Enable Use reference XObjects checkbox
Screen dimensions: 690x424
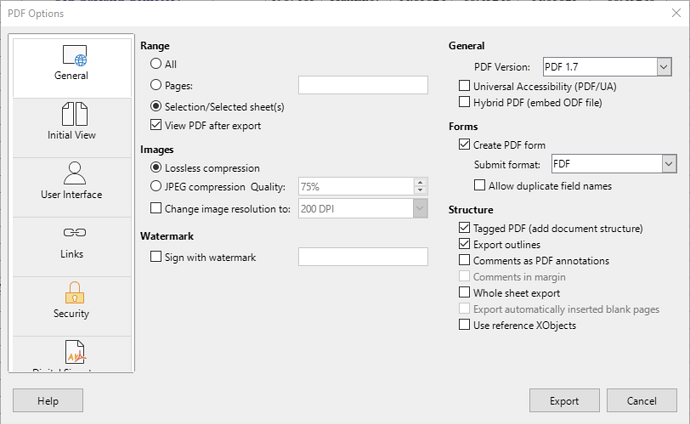(464, 325)
